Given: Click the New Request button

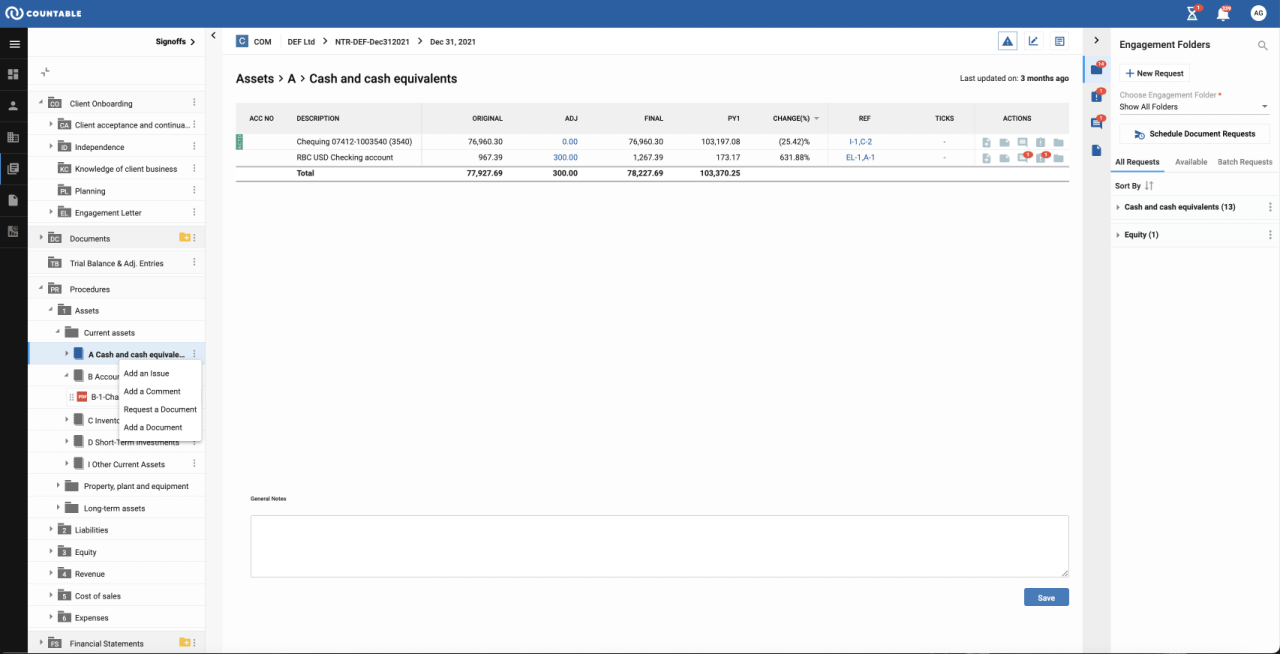Looking at the screenshot, I should point(1154,73).
